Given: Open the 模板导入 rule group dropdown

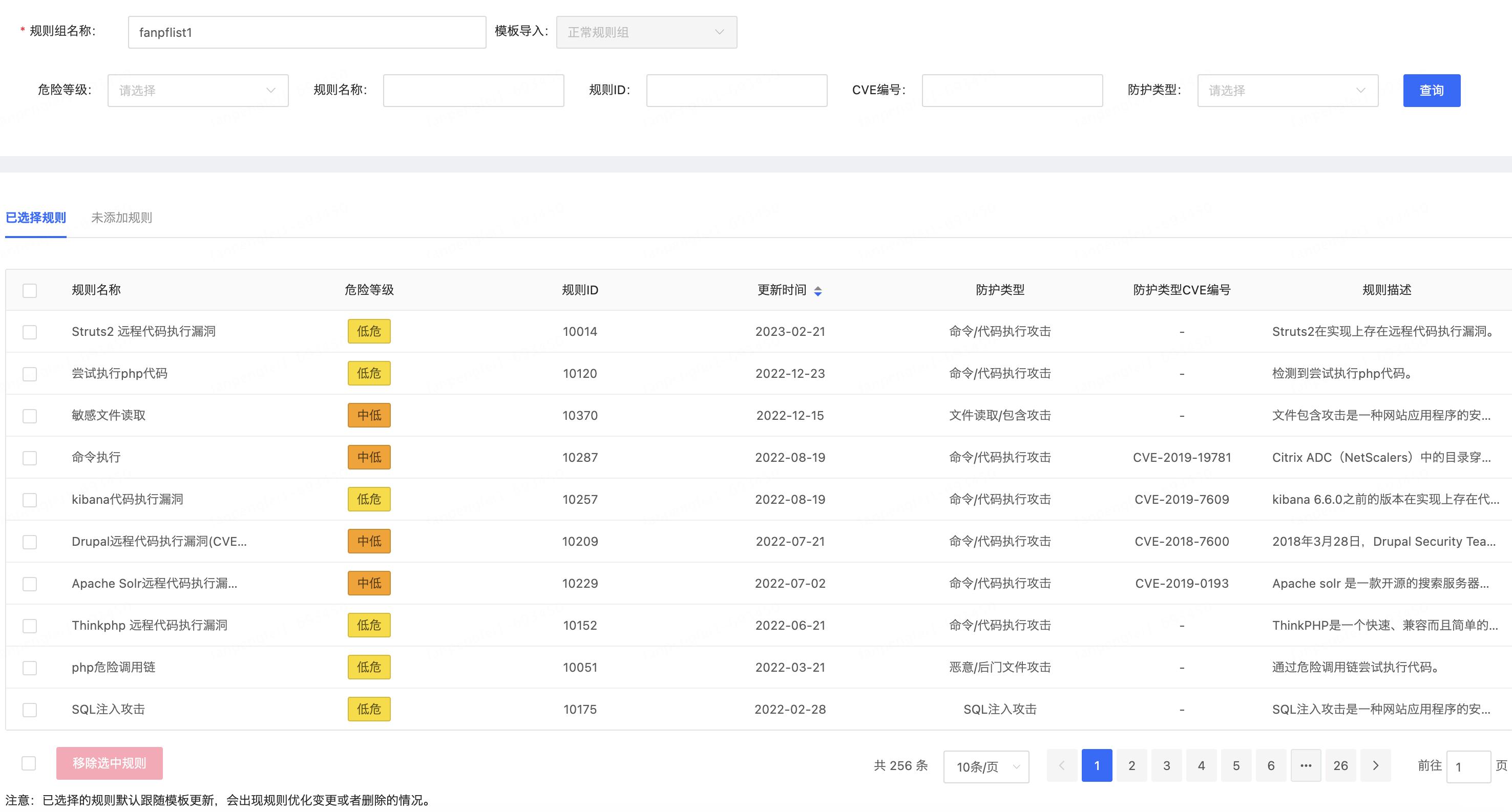Looking at the screenshot, I should click(646, 32).
